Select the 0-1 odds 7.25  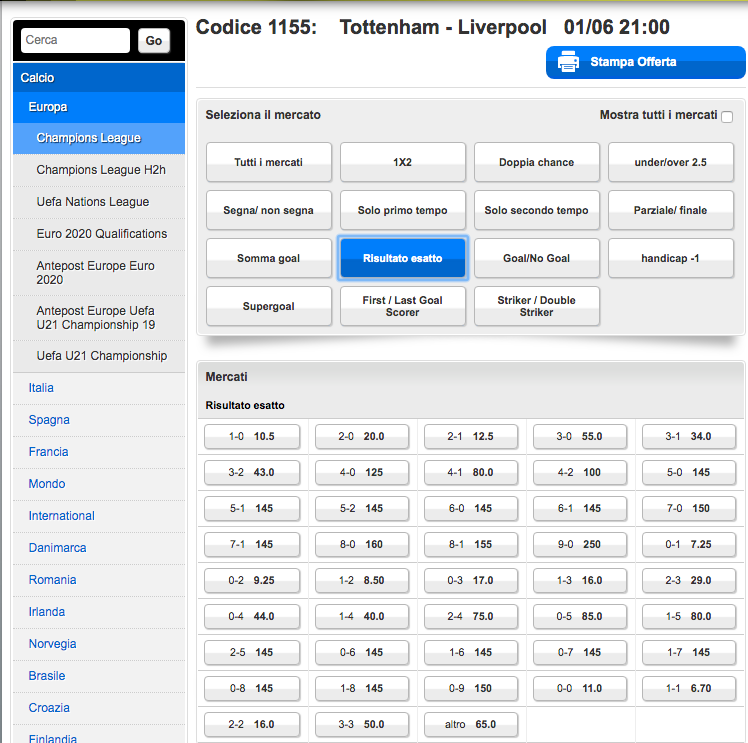(689, 545)
